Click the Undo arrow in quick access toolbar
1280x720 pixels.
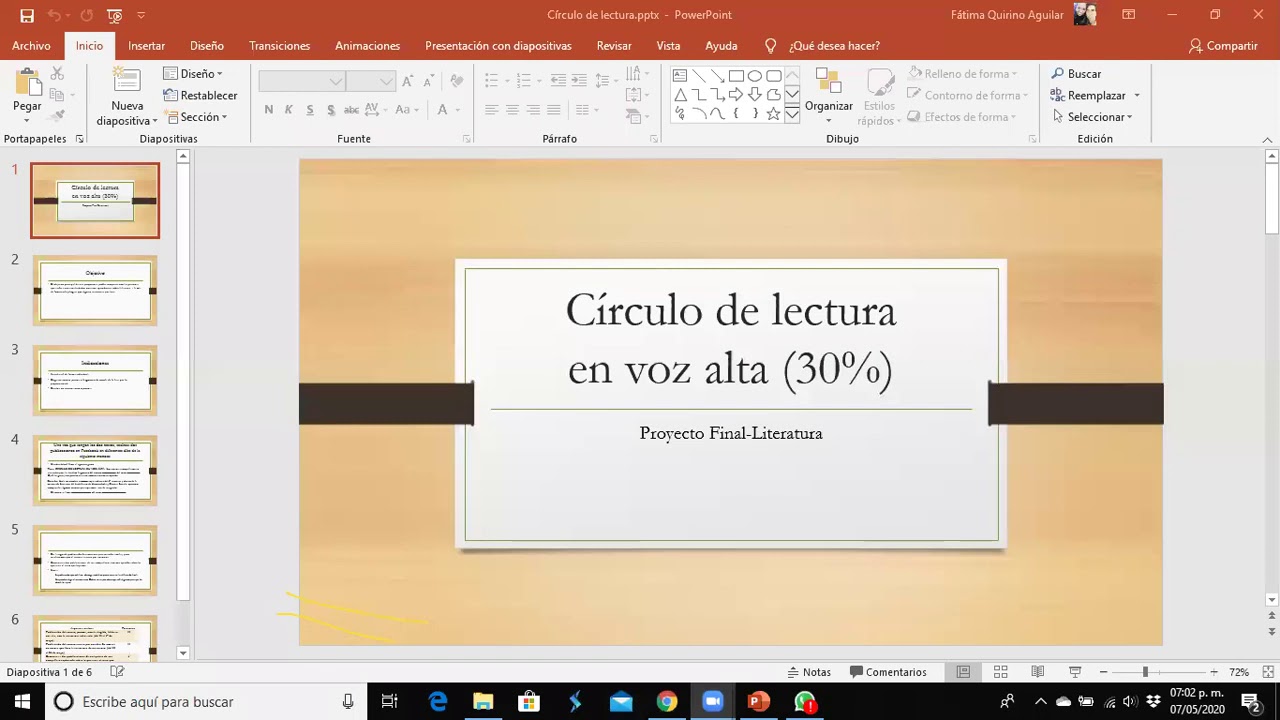point(54,15)
